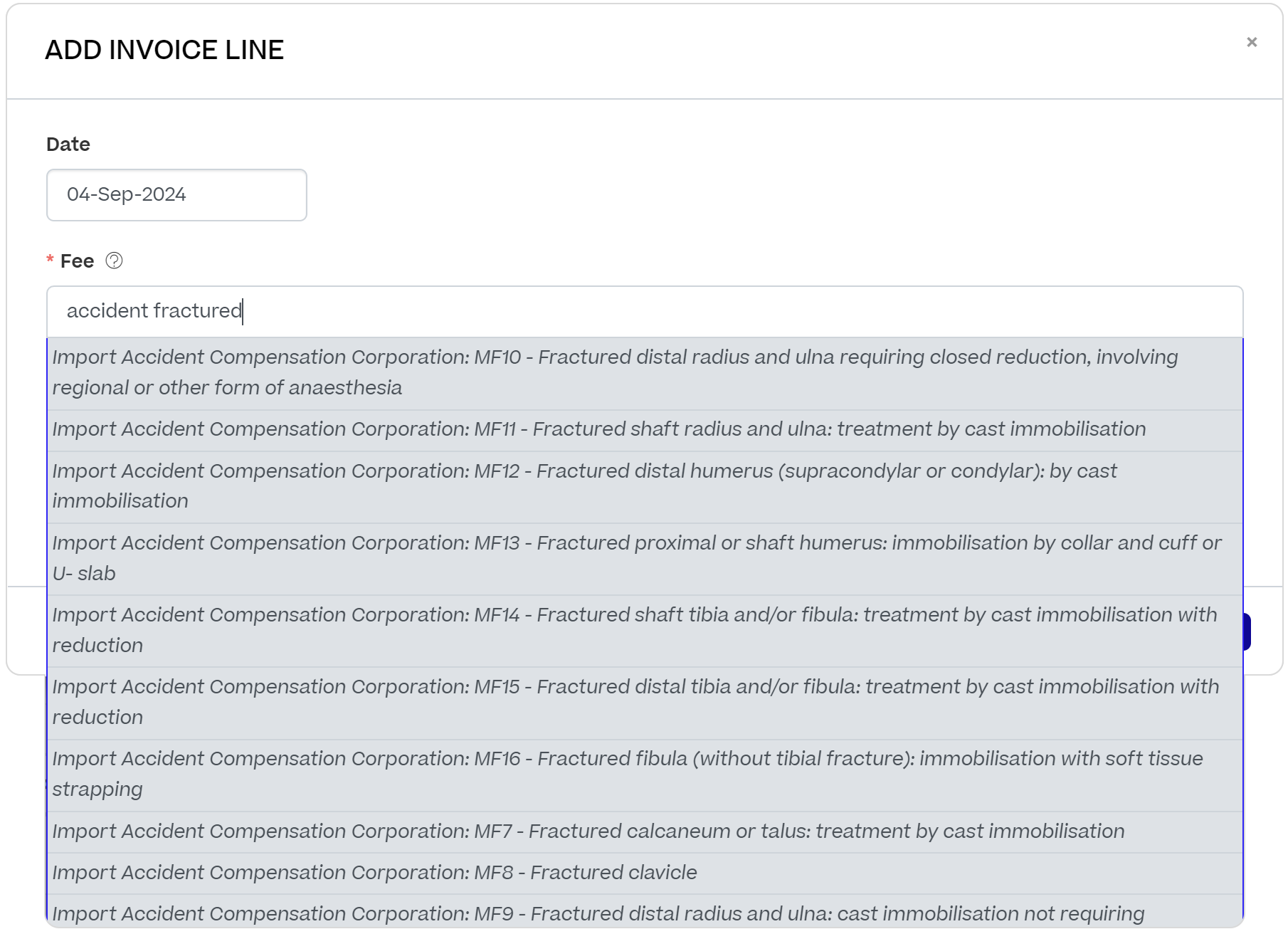Choose MF12 fractured distal humerus option
The width and height of the screenshot is (1288, 929).
click(x=645, y=487)
